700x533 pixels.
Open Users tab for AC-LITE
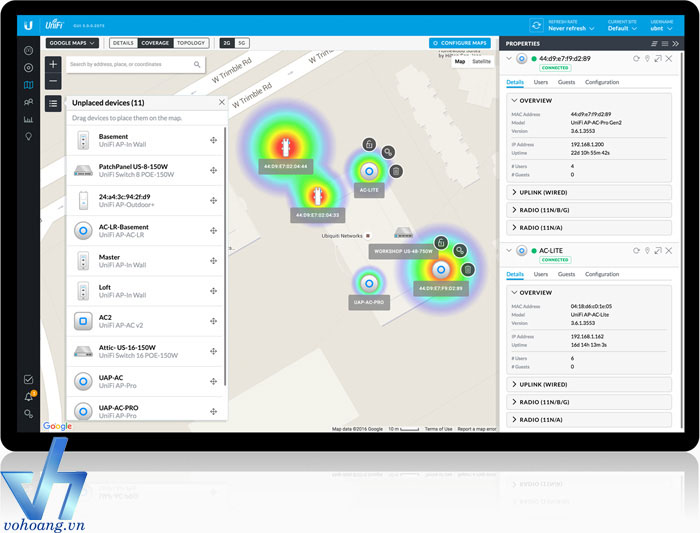(x=541, y=274)
